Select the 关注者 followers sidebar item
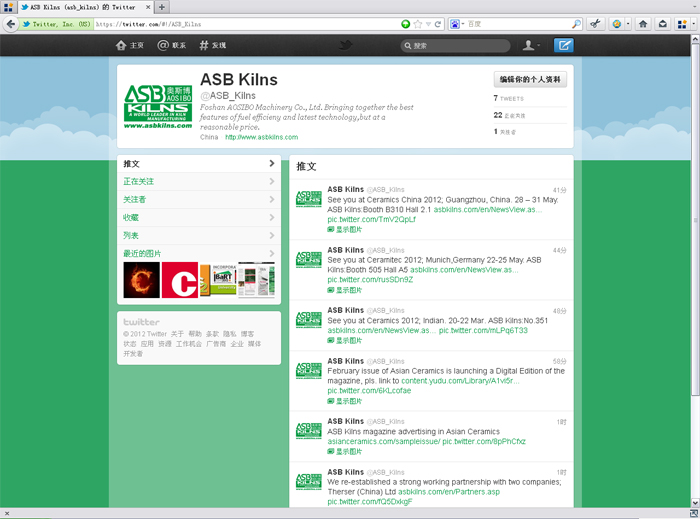700x519 pixels. pyautogui.click(x=199, y=199)
